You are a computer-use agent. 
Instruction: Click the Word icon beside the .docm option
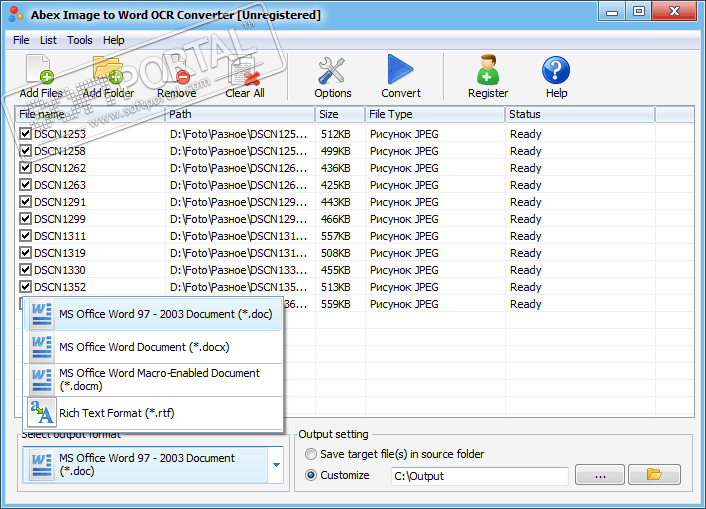[42, 380]
